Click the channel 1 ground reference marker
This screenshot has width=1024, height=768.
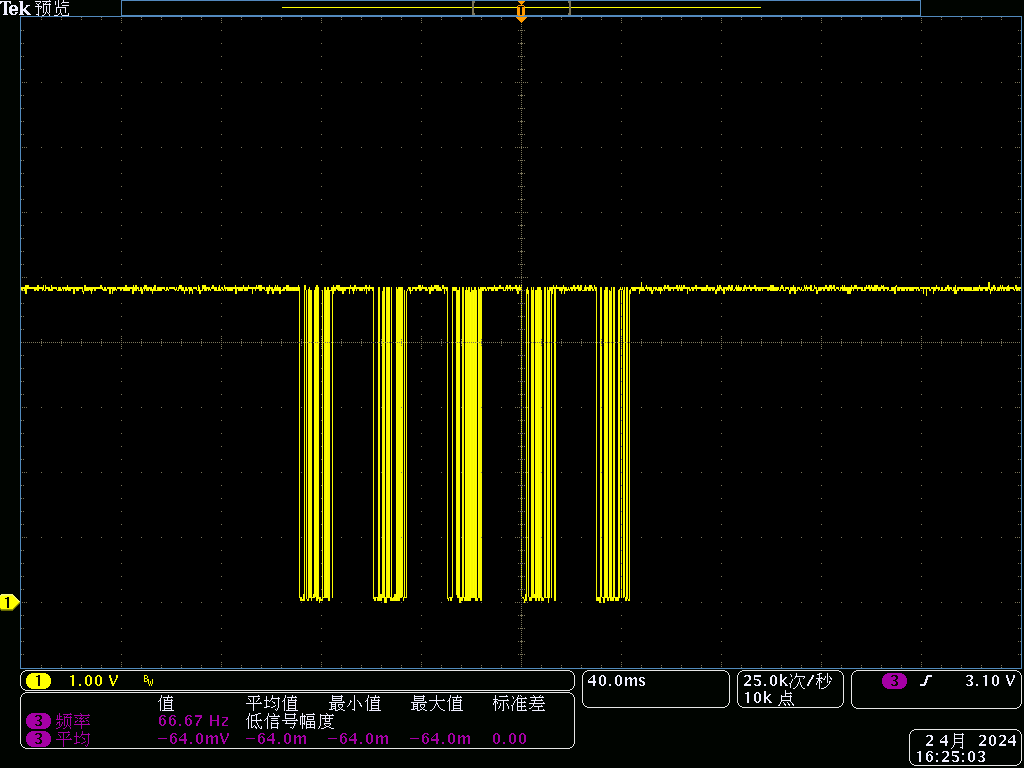[9, 602]
